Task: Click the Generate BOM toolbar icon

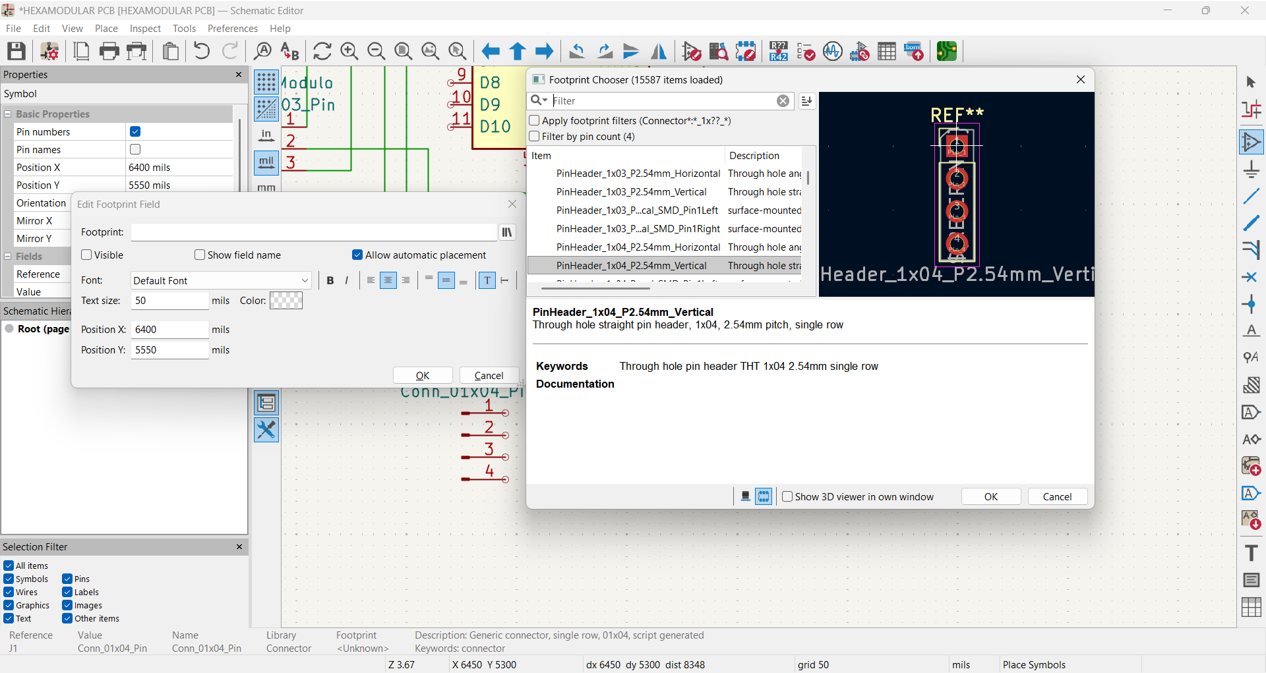Action: click(914, 51)
